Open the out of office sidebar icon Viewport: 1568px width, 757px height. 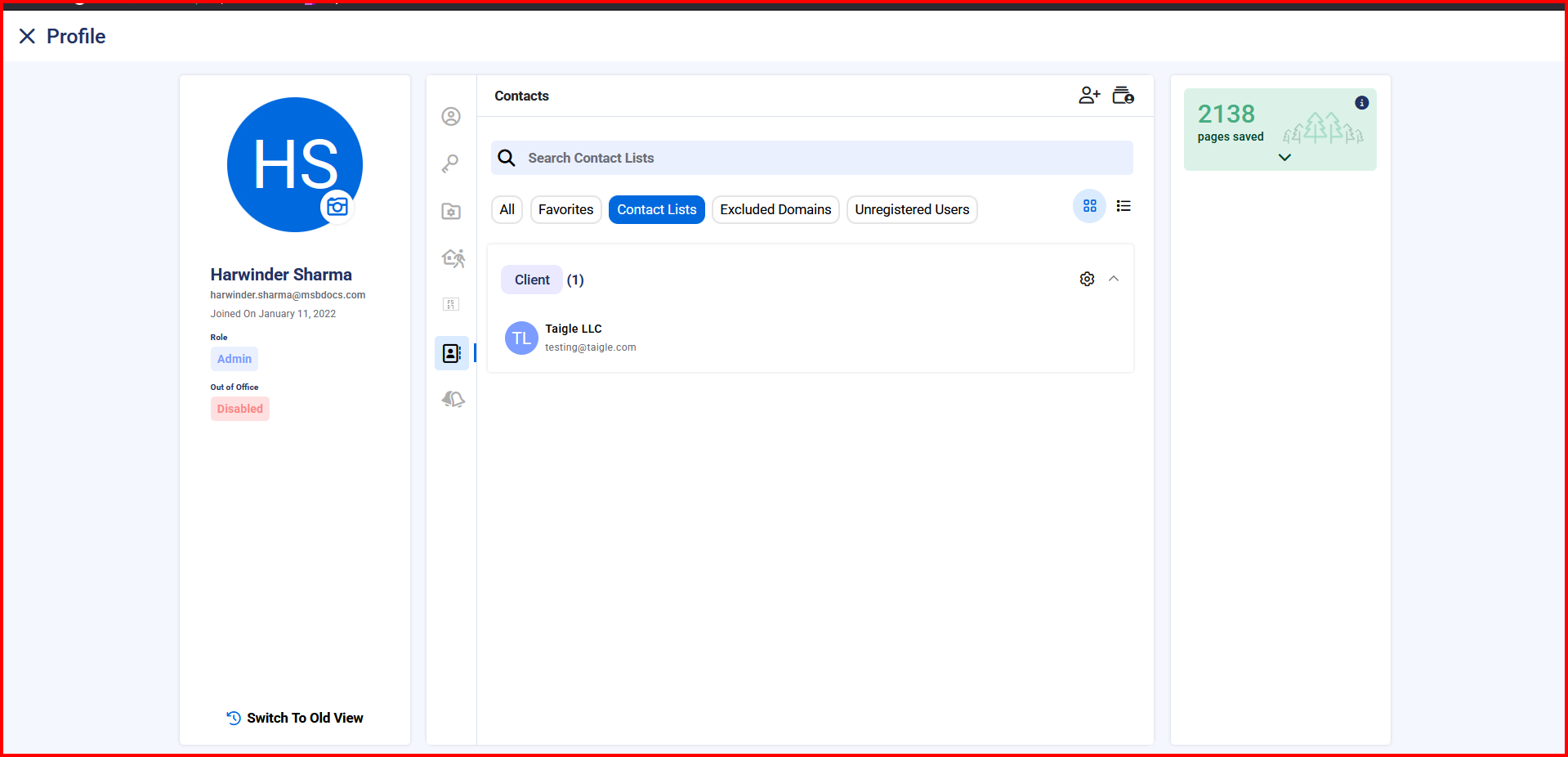click(x=453, y=258)
